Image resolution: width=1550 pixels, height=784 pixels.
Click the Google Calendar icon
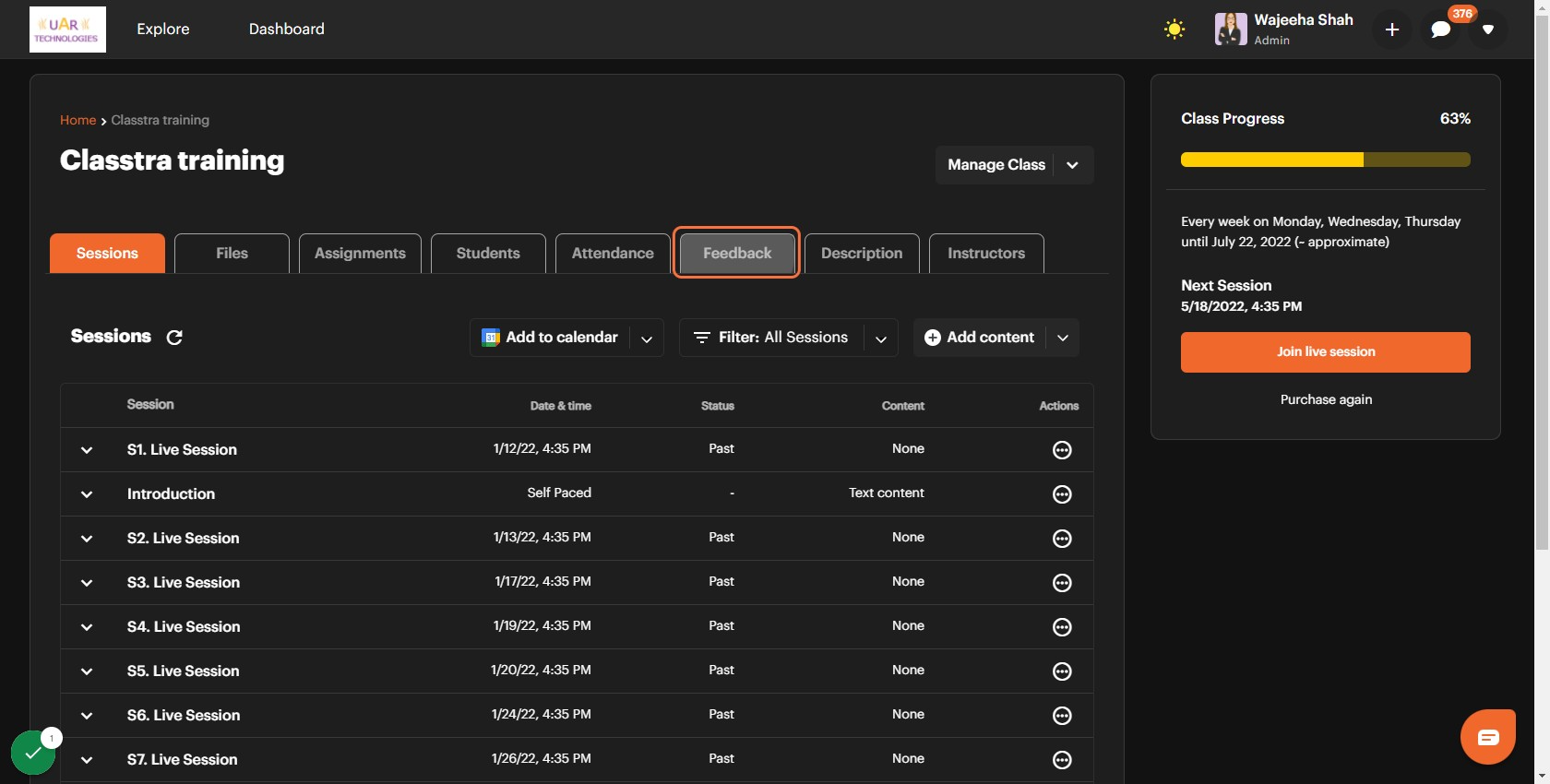coord(491,338)
